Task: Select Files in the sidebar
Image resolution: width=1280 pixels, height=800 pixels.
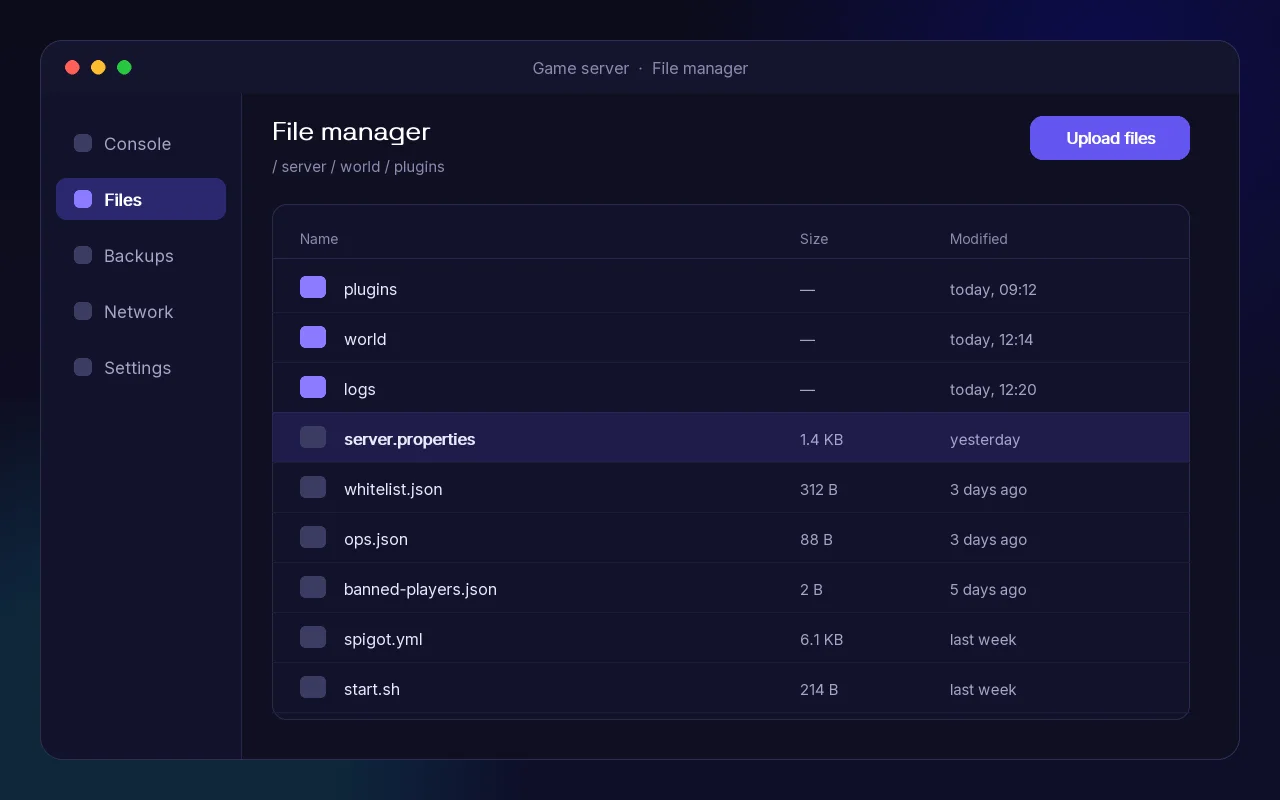Action: pyautogui.click(x=141, y=199)
